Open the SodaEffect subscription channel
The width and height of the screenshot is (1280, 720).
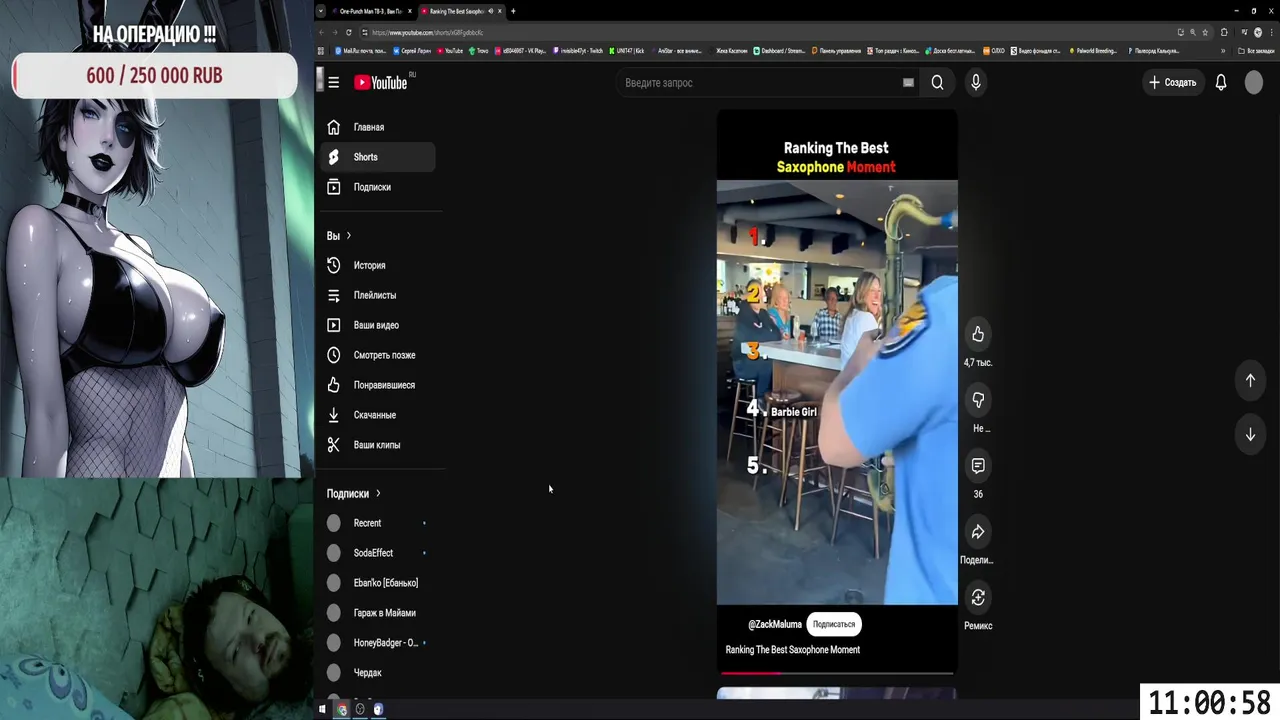(378, 553)
